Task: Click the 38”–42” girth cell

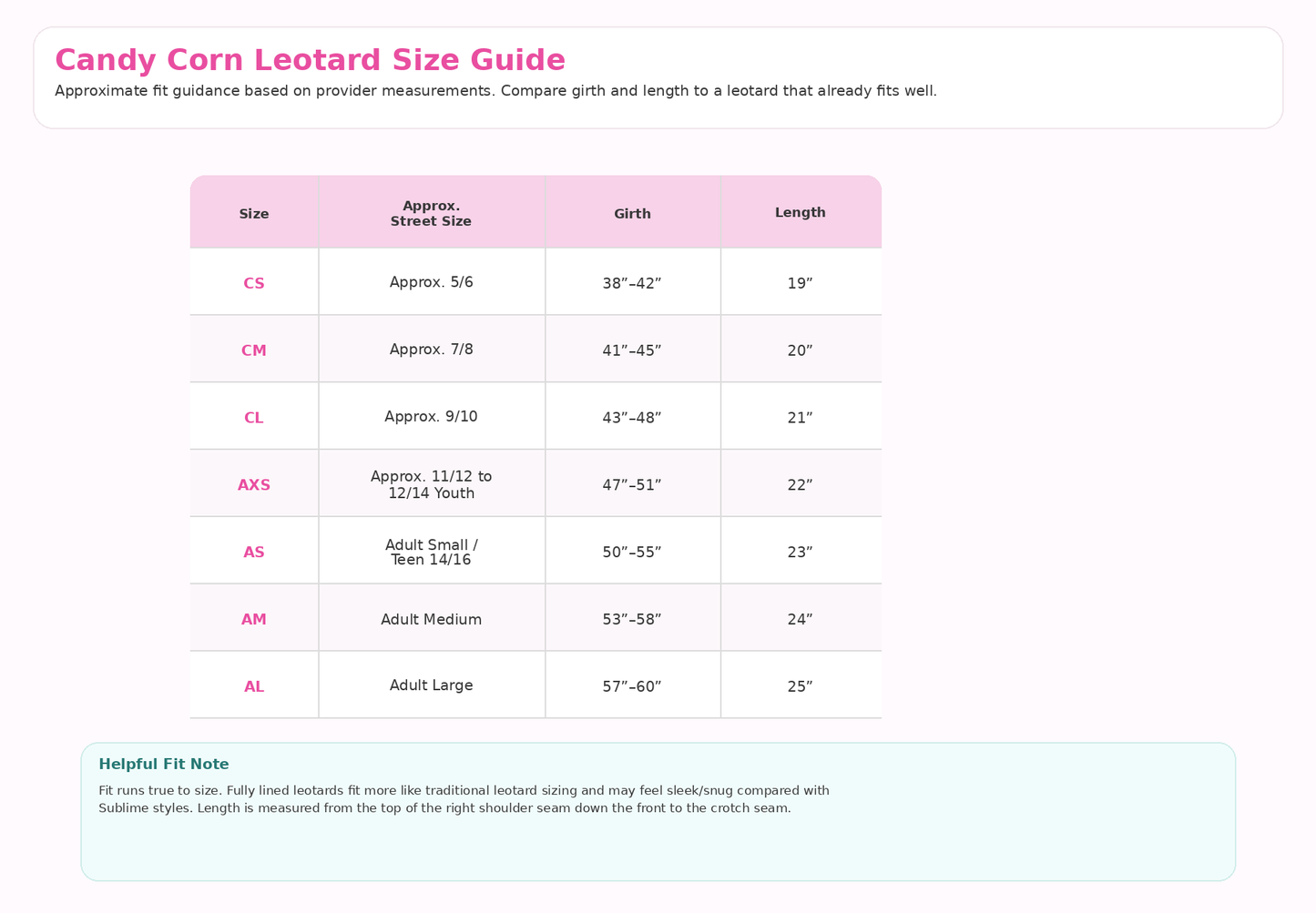Action: tap(632, 283)
